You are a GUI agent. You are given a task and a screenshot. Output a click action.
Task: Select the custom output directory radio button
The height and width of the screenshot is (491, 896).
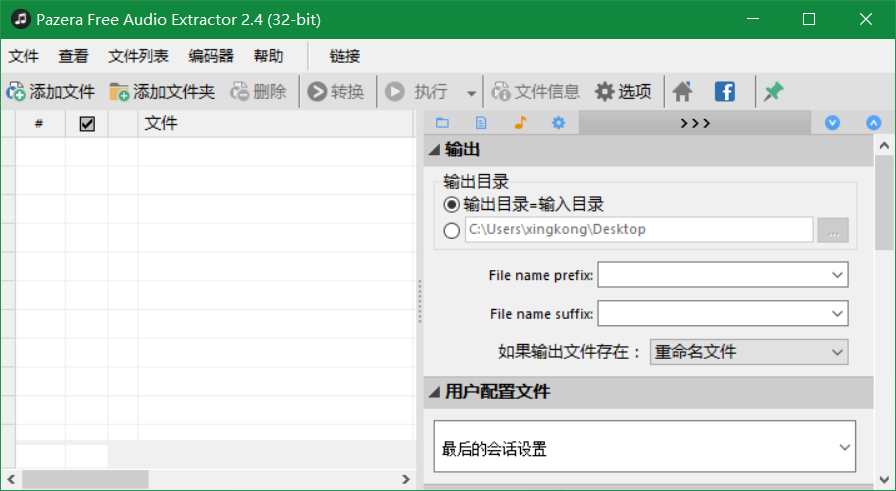[x=451, y=230]
